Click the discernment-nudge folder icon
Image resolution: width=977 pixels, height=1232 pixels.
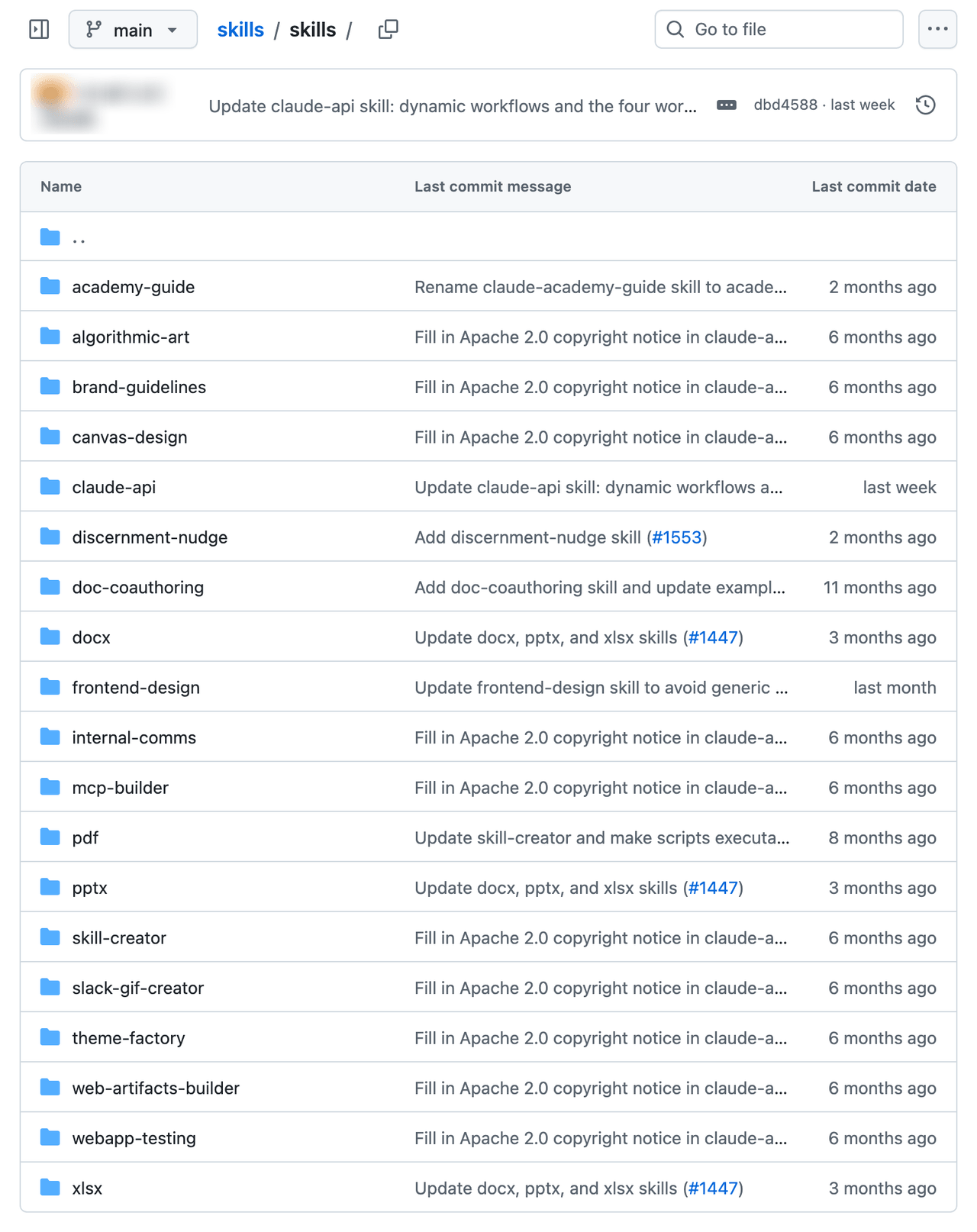(x=50, y=537)
